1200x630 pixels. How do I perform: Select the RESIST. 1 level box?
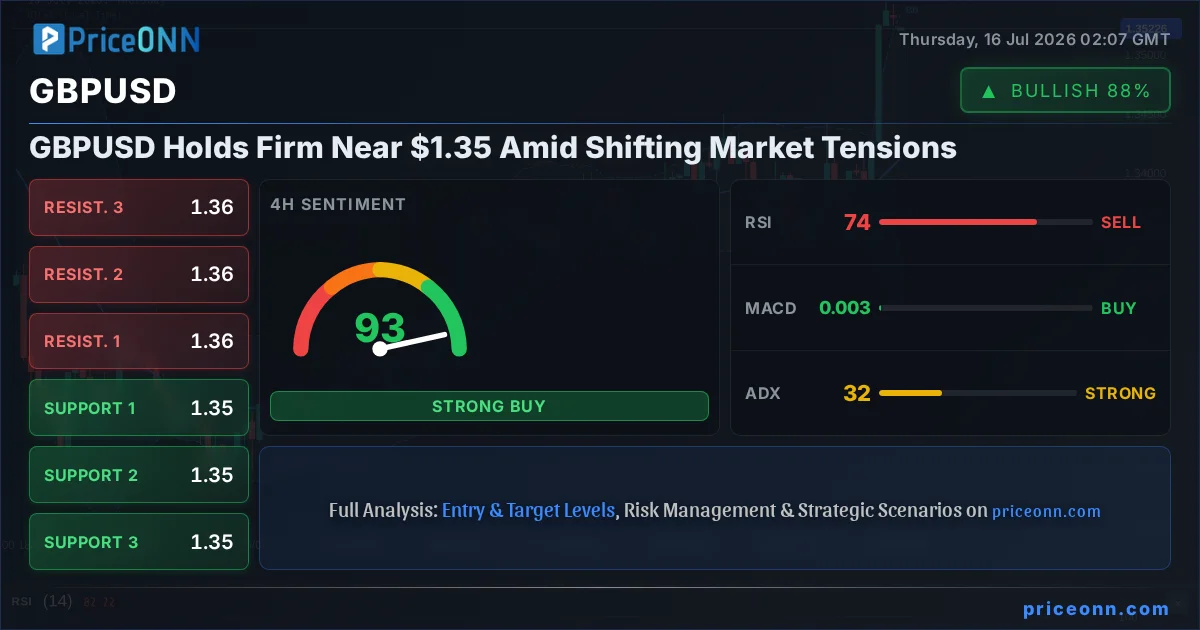click(x=139, y=341)
